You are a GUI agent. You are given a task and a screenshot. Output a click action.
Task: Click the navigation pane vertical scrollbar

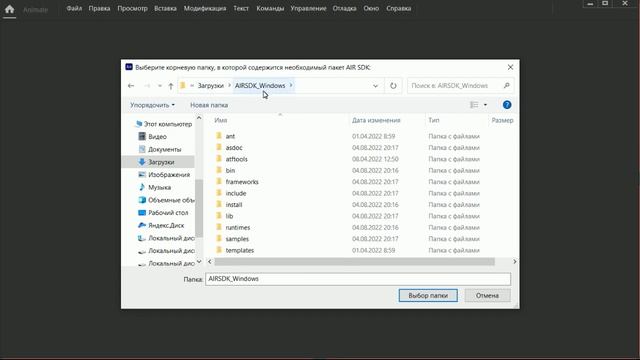[x=199, y=208]
